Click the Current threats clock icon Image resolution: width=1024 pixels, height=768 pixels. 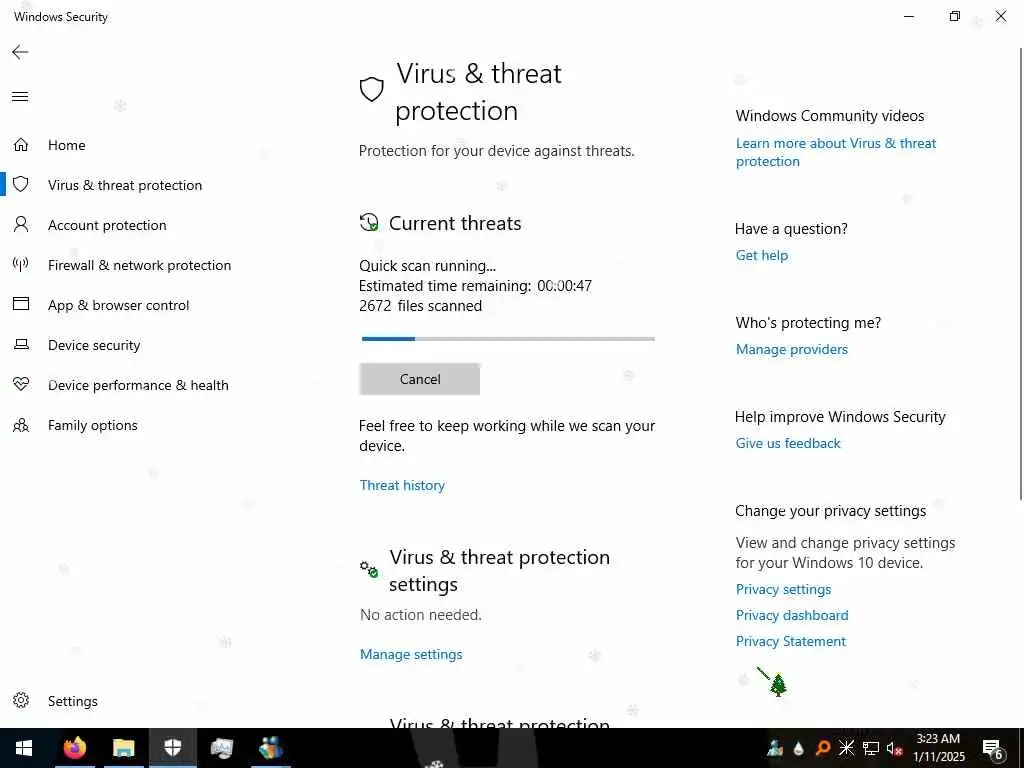click(369, 222)
